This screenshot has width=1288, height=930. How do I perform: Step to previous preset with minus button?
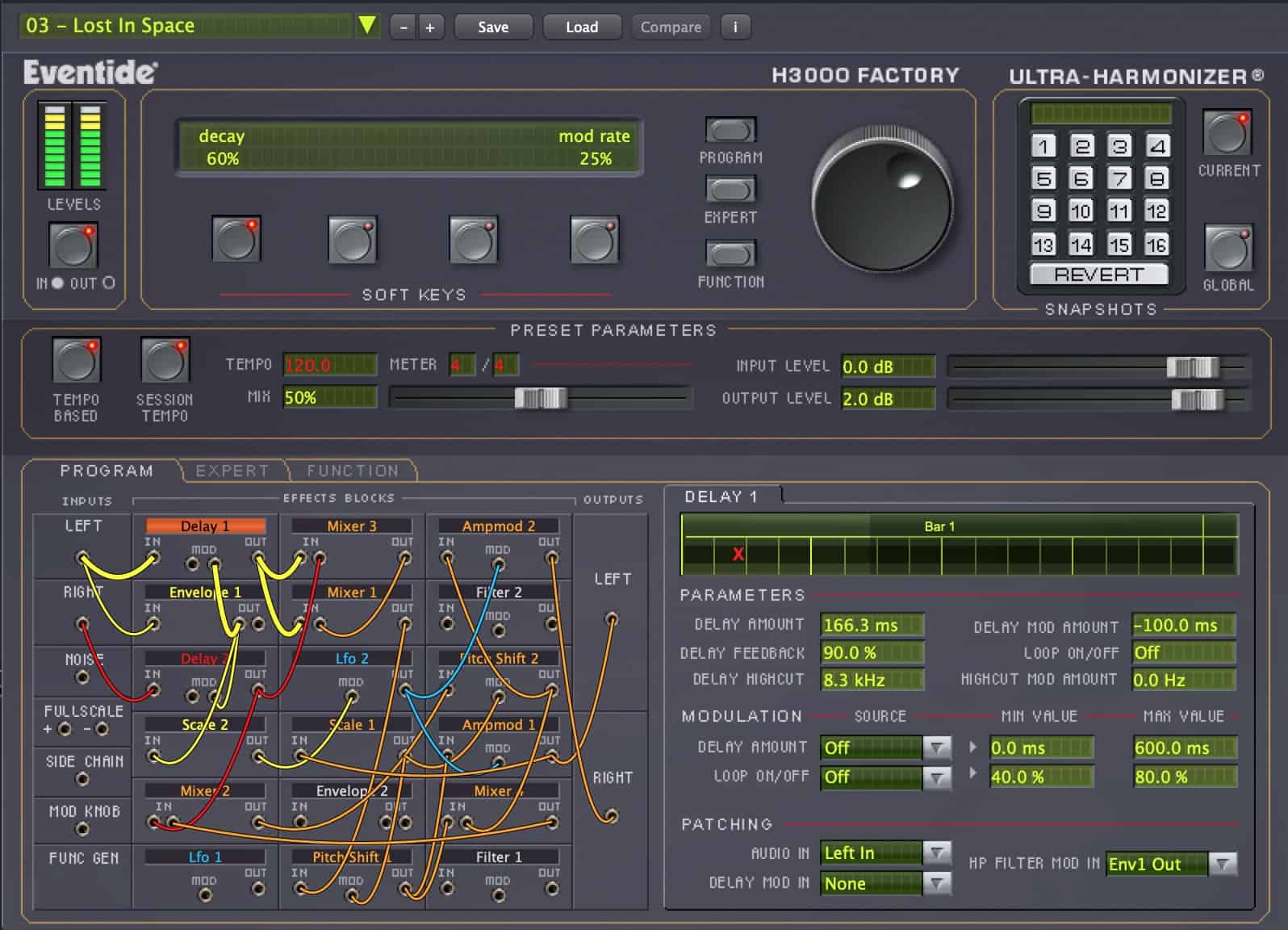[404, 27]
